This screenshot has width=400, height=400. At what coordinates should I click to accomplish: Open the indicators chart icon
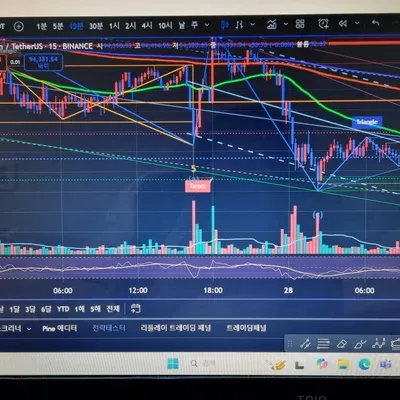pos(272,24)
